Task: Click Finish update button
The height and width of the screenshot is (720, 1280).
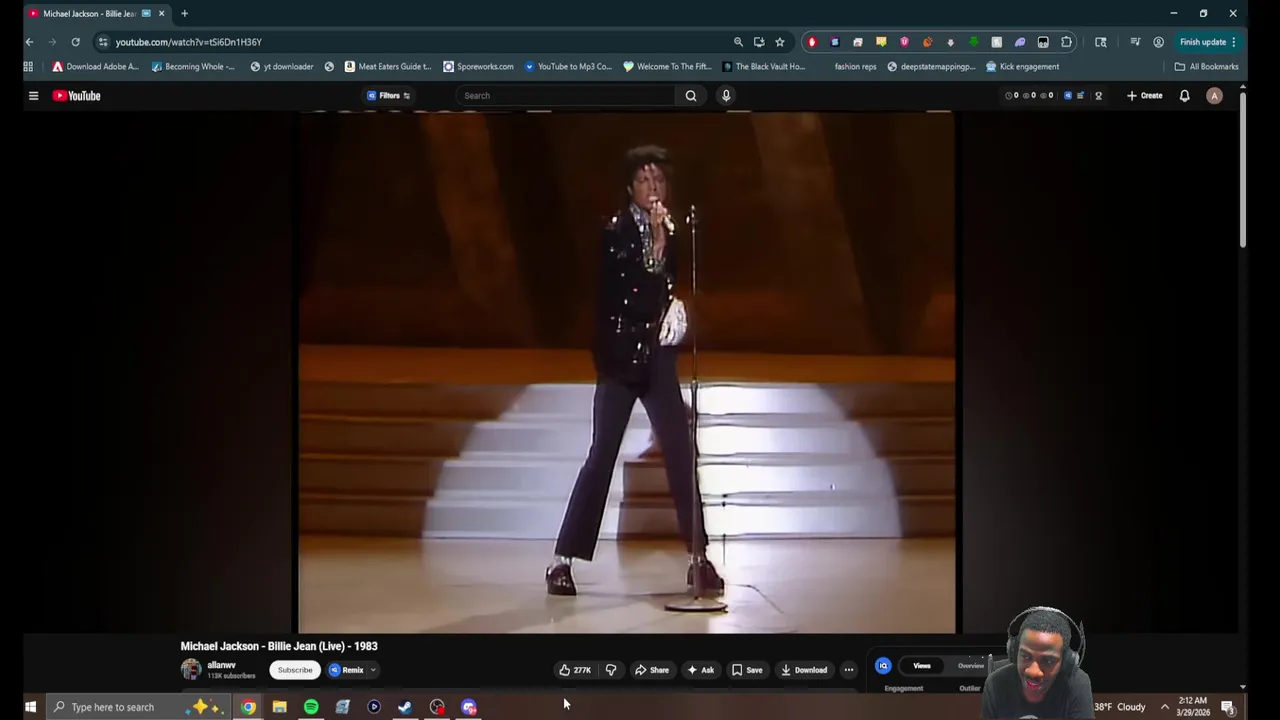Action: pyautogui.click(x=1208, y=42)
